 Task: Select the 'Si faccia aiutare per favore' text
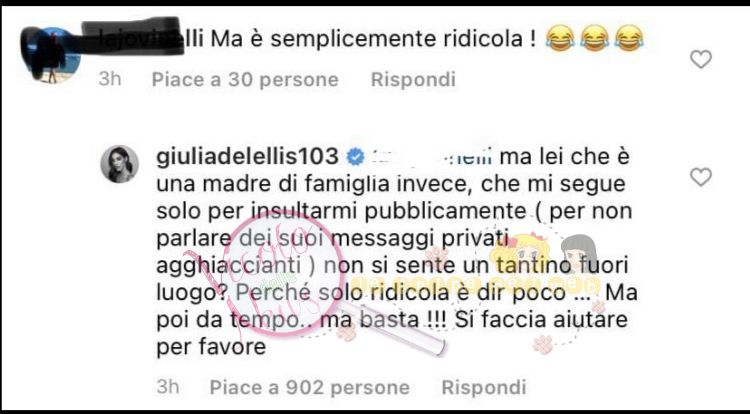coord(392,333)
